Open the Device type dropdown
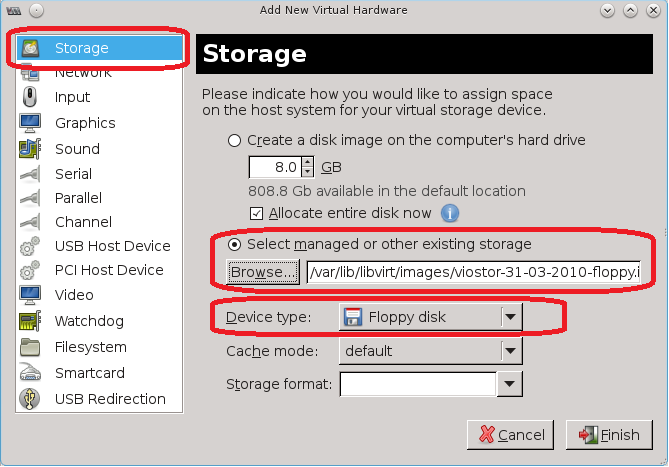 [x=510, y=318]
